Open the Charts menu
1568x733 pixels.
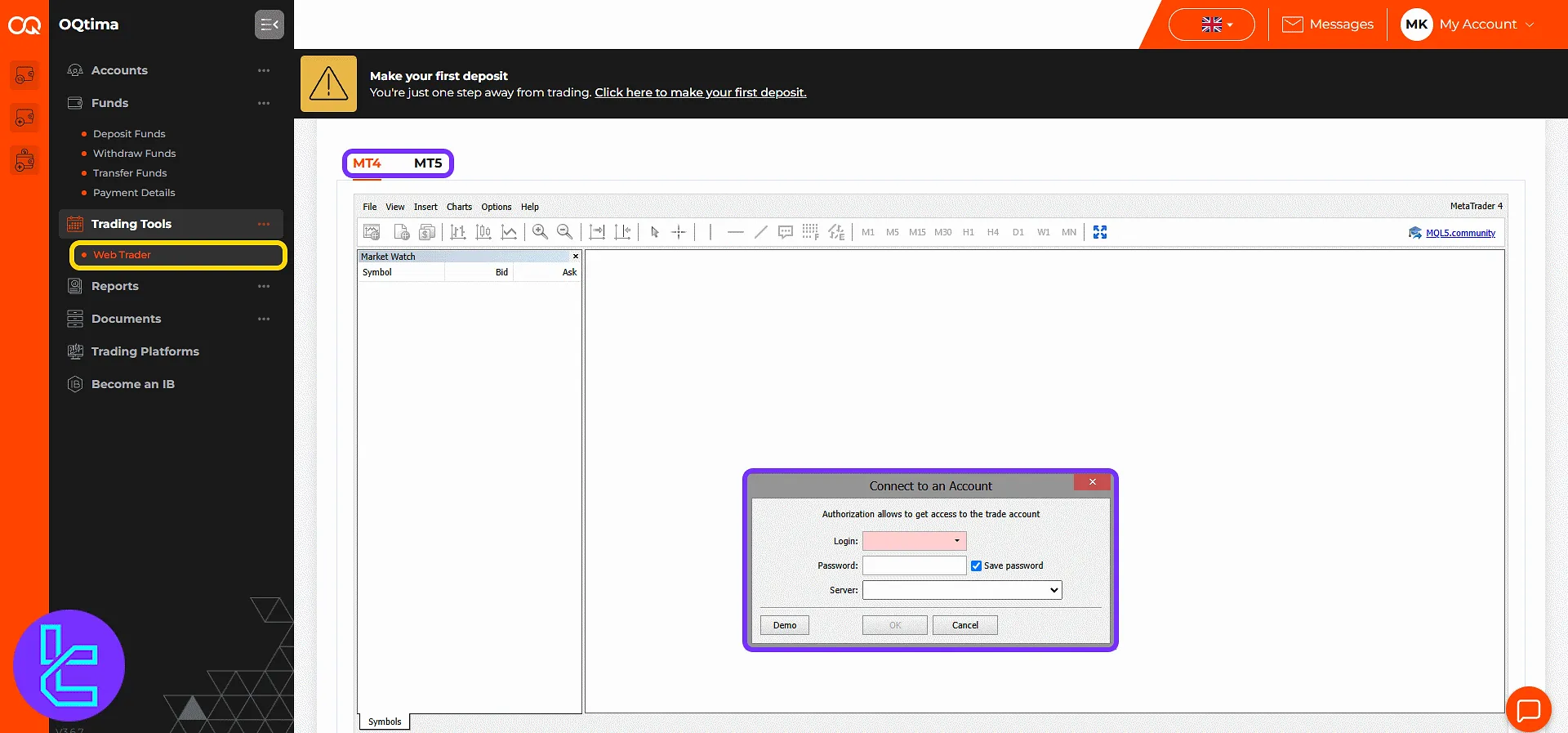459,207
